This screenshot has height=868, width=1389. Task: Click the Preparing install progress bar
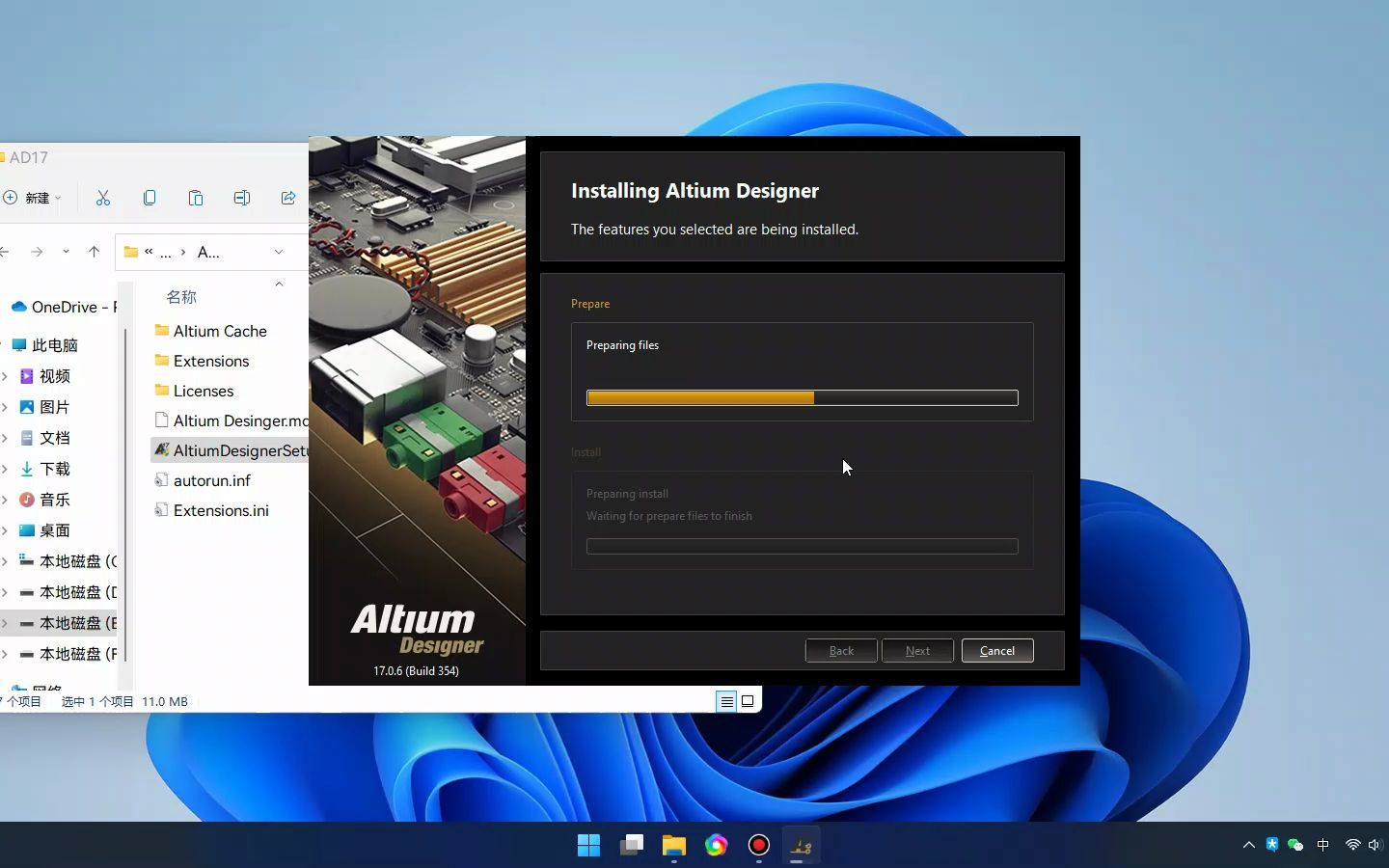coord(803,546)
